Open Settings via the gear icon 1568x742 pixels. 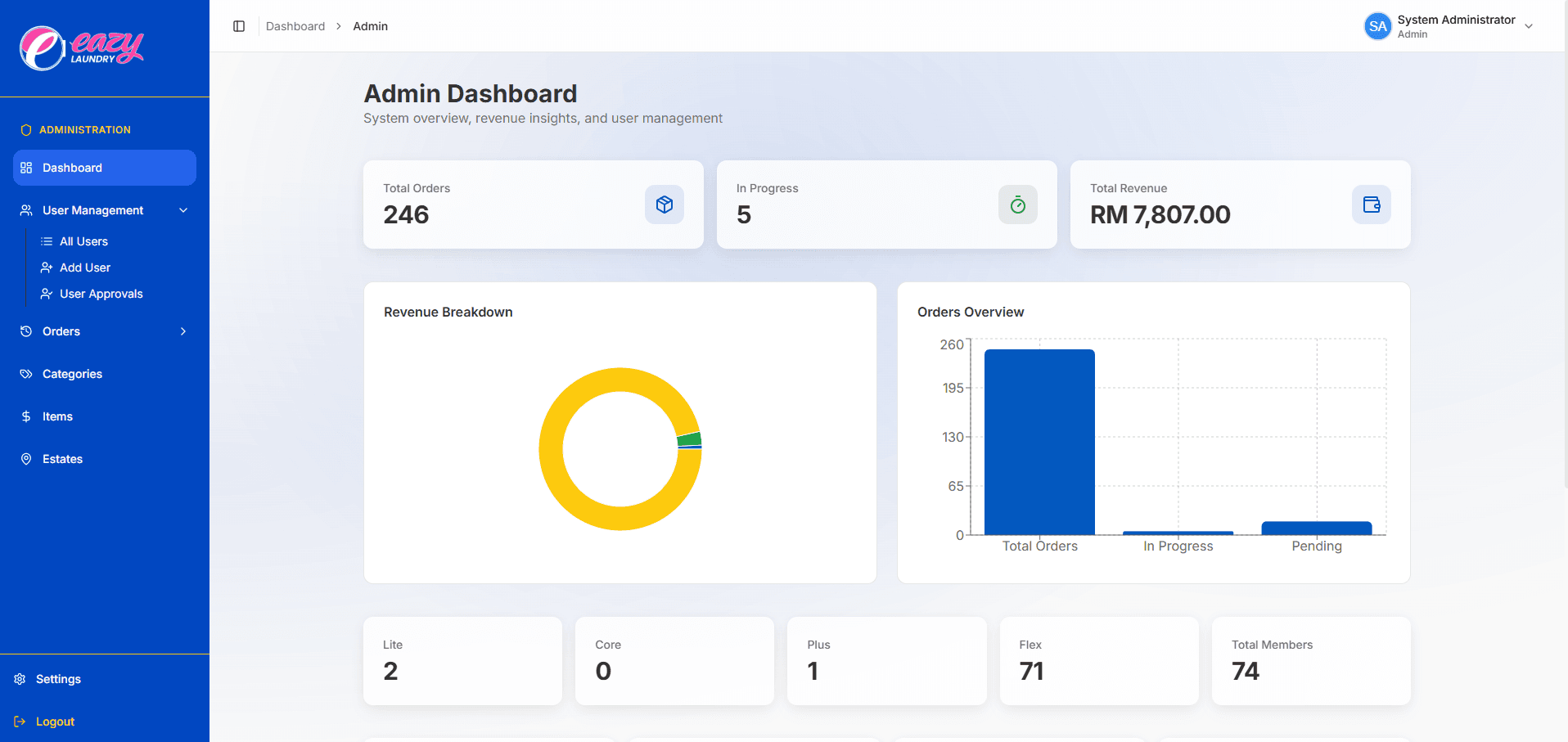[x=20, y=678]
